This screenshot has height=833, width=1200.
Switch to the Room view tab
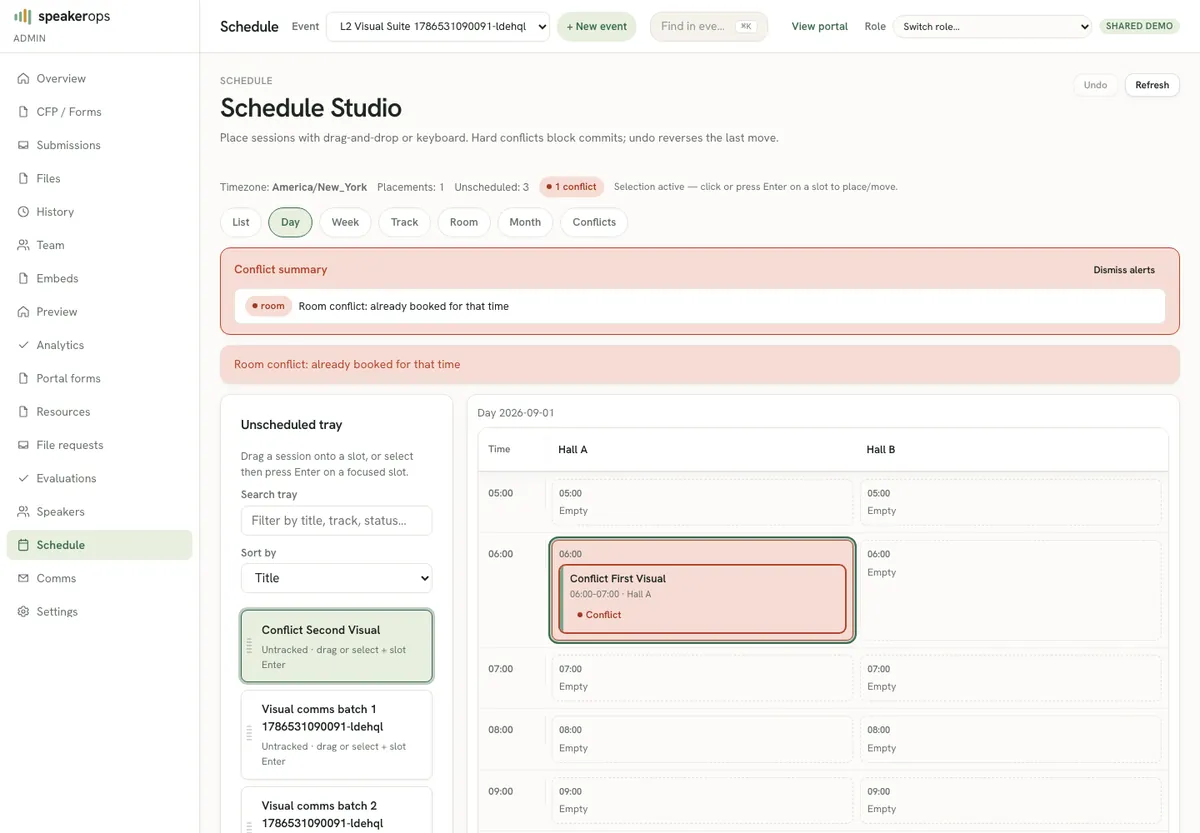[464, 222]
